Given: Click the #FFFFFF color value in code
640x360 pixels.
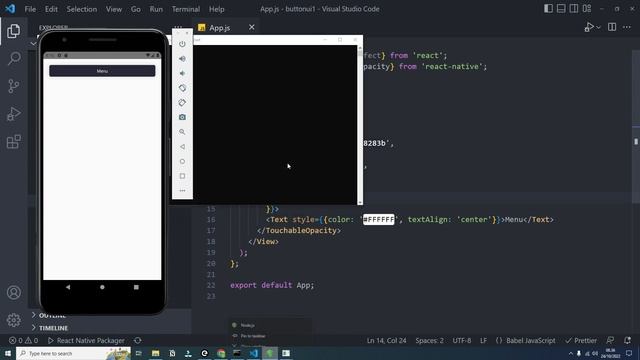Looking at the screenshot, I should (379, 220).
